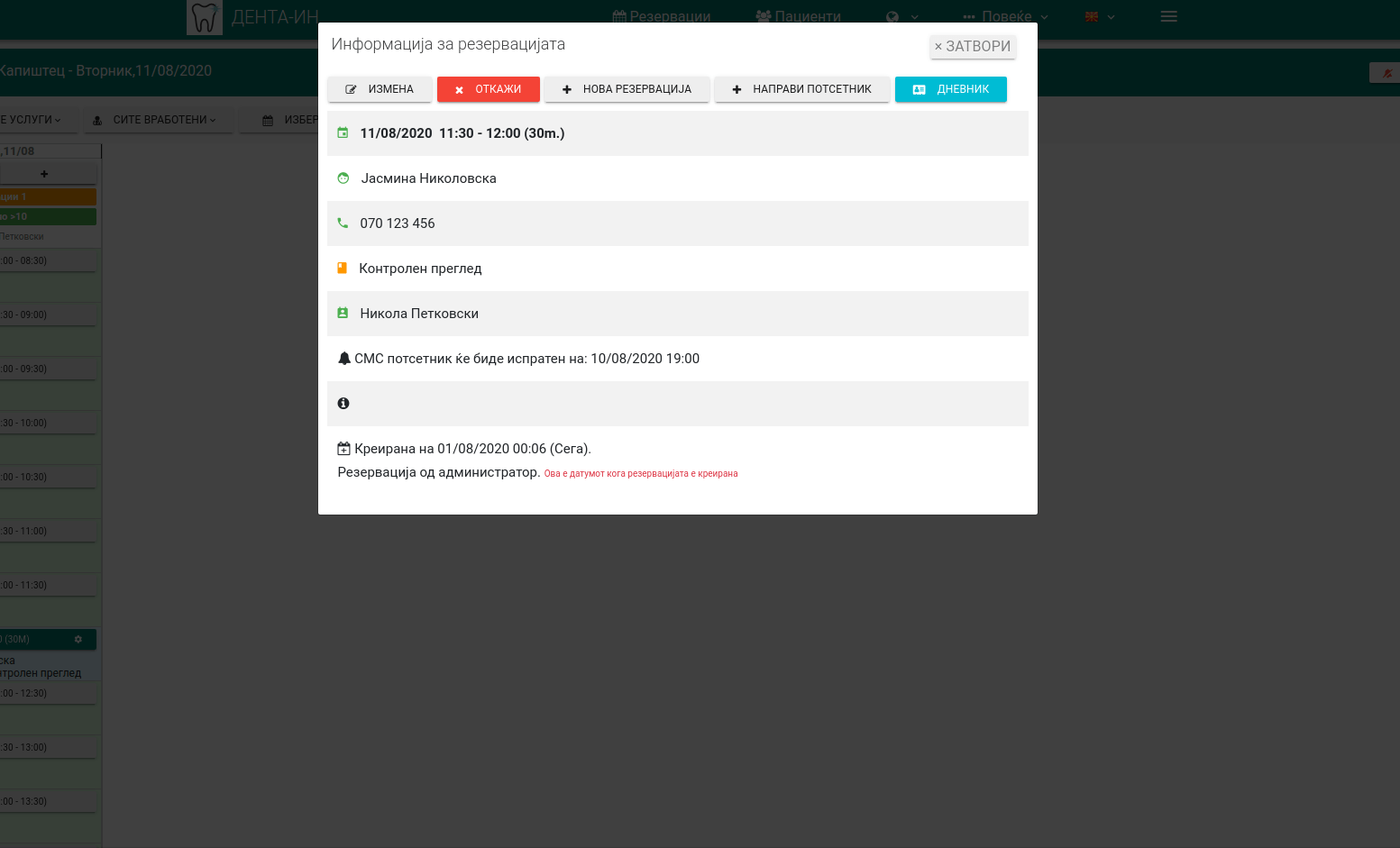Click the green calendar icon beside the reservation date
1400x848 pixels.
click(343, 133)
